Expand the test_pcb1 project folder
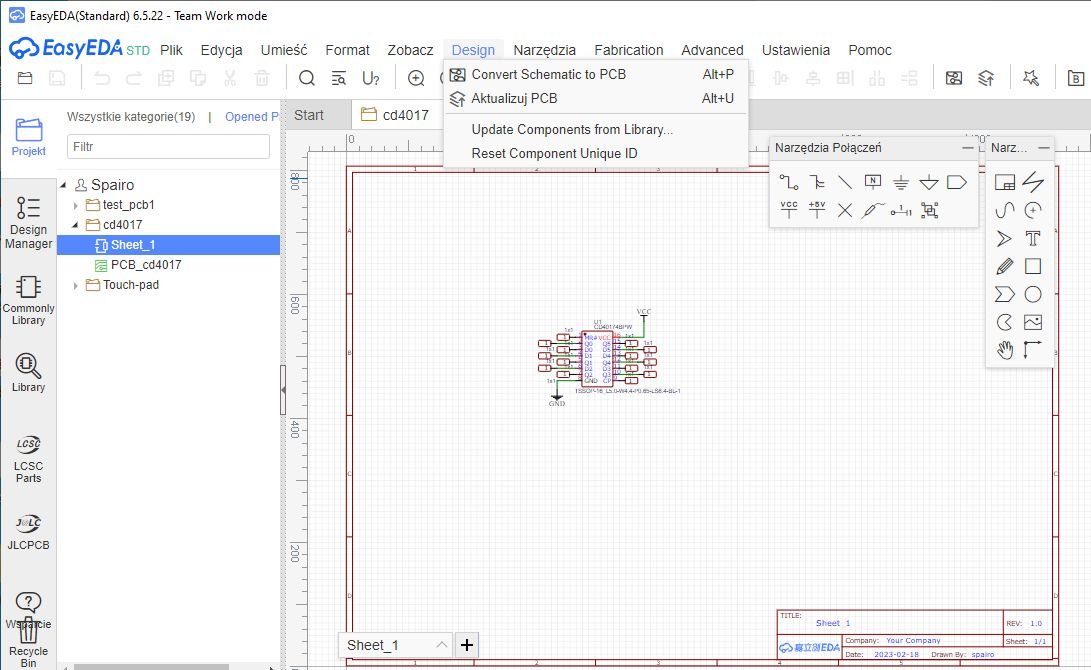This screenshot has width=1091, height=670. click(x=76, y=205)
